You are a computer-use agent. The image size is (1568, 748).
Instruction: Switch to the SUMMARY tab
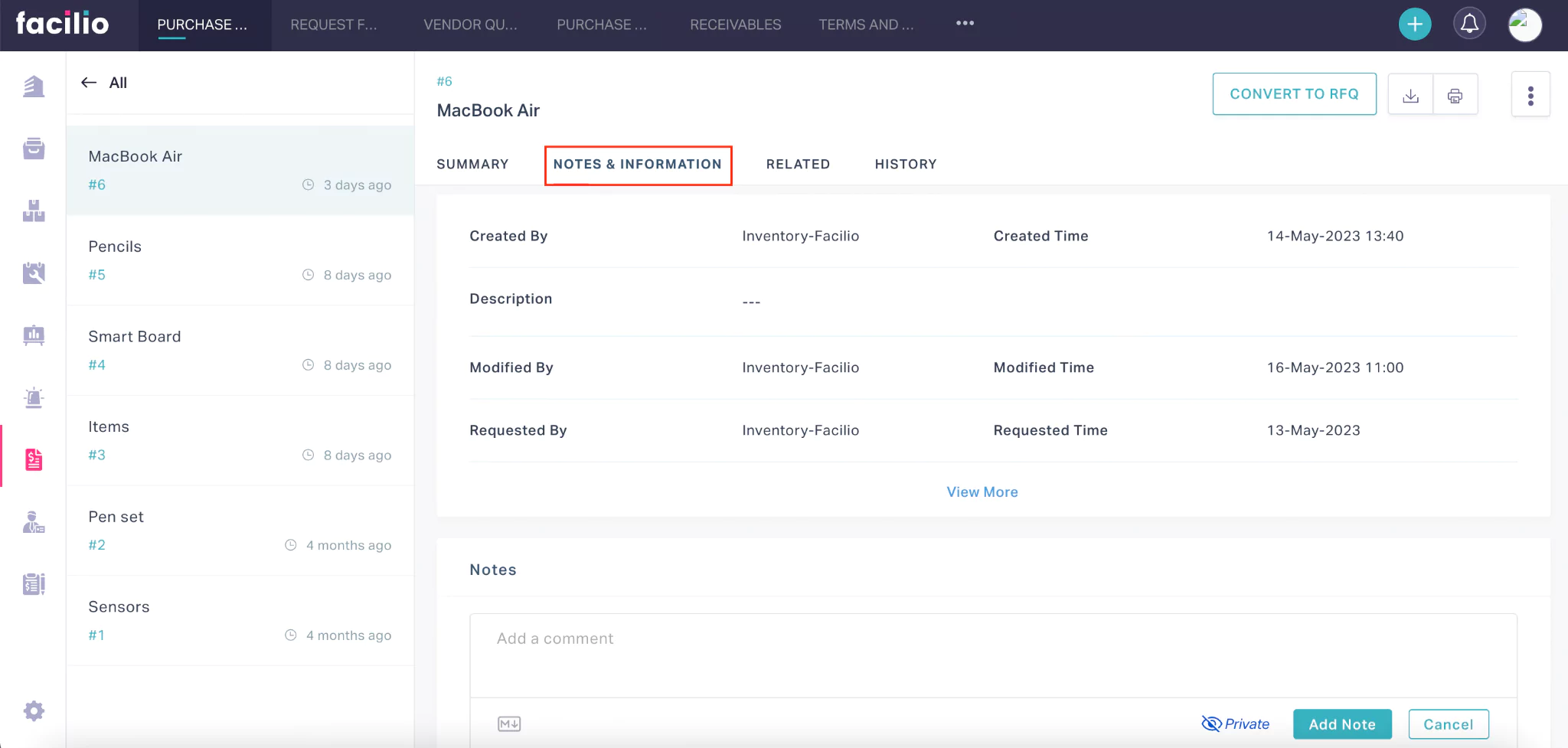(472, 164)
